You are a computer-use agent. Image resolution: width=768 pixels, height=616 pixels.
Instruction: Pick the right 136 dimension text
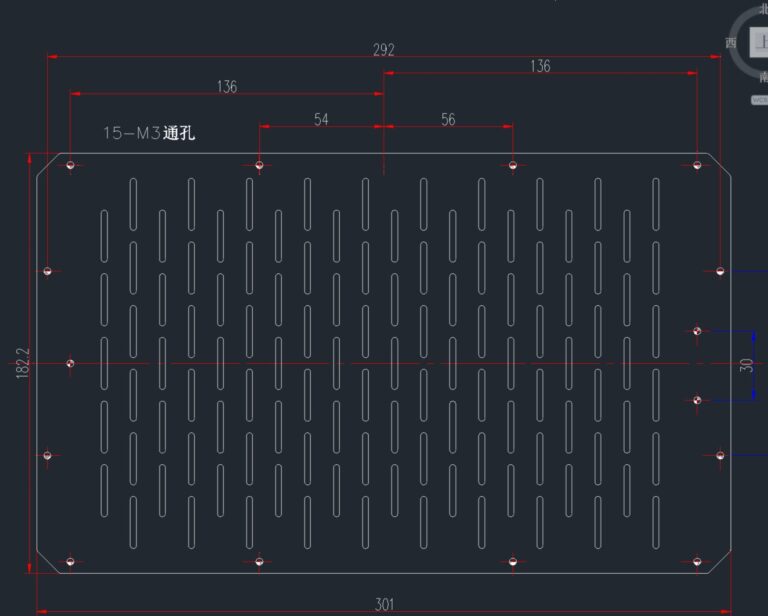coord(540,66)
